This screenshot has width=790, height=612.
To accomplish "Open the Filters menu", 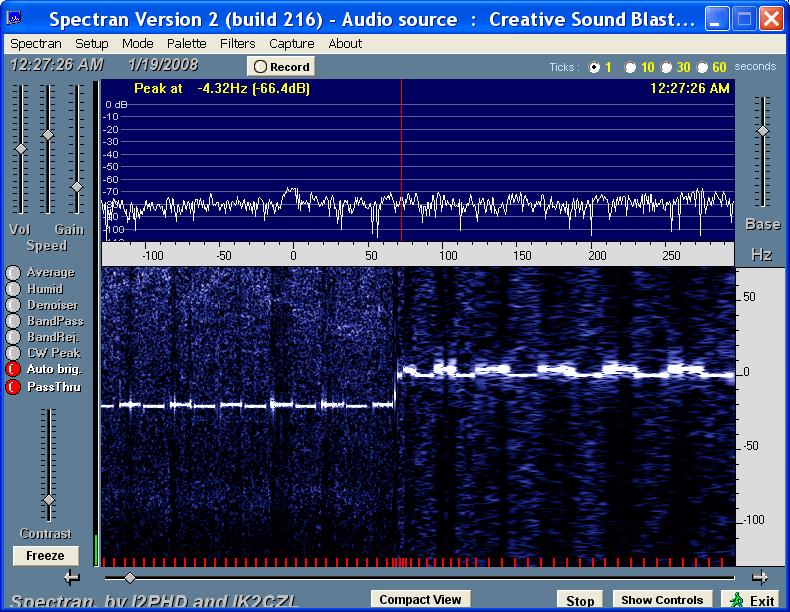I will point(237,44).
